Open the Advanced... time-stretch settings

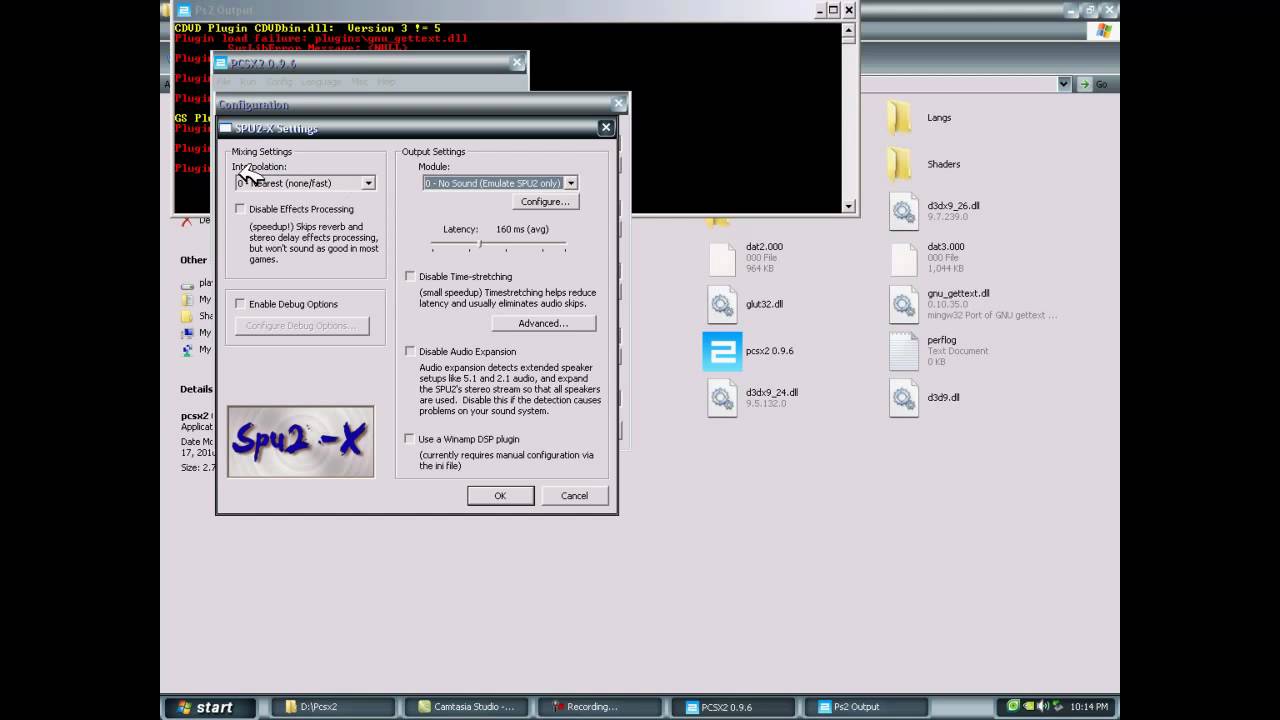tap(543, 323)
